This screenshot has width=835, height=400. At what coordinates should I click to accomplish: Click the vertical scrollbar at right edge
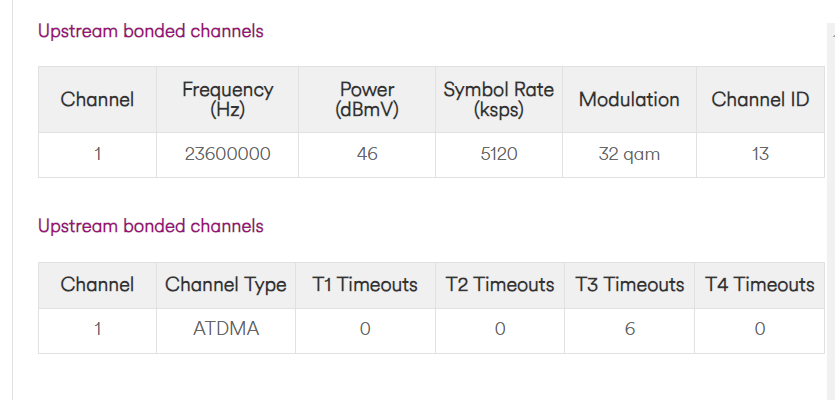tap(831, 213)
